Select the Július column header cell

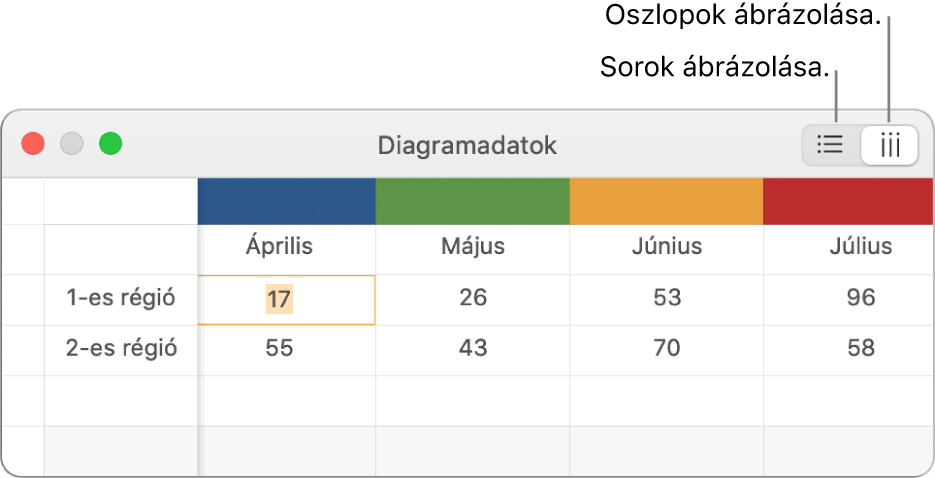coord(859,246)
